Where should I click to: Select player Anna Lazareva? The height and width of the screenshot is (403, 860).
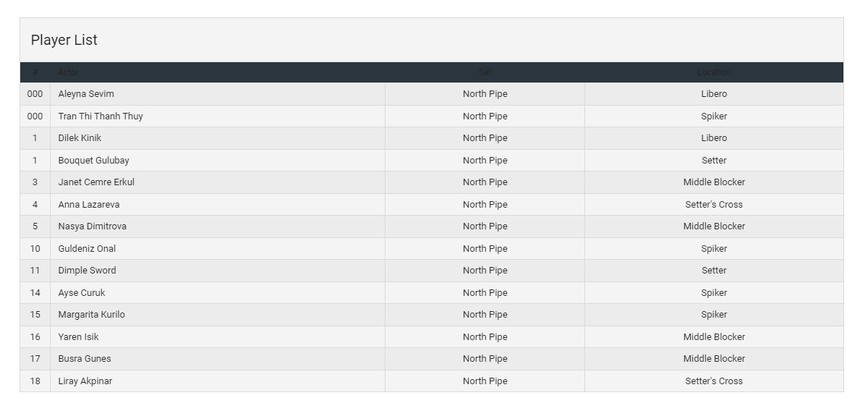[x=91, y=204]
